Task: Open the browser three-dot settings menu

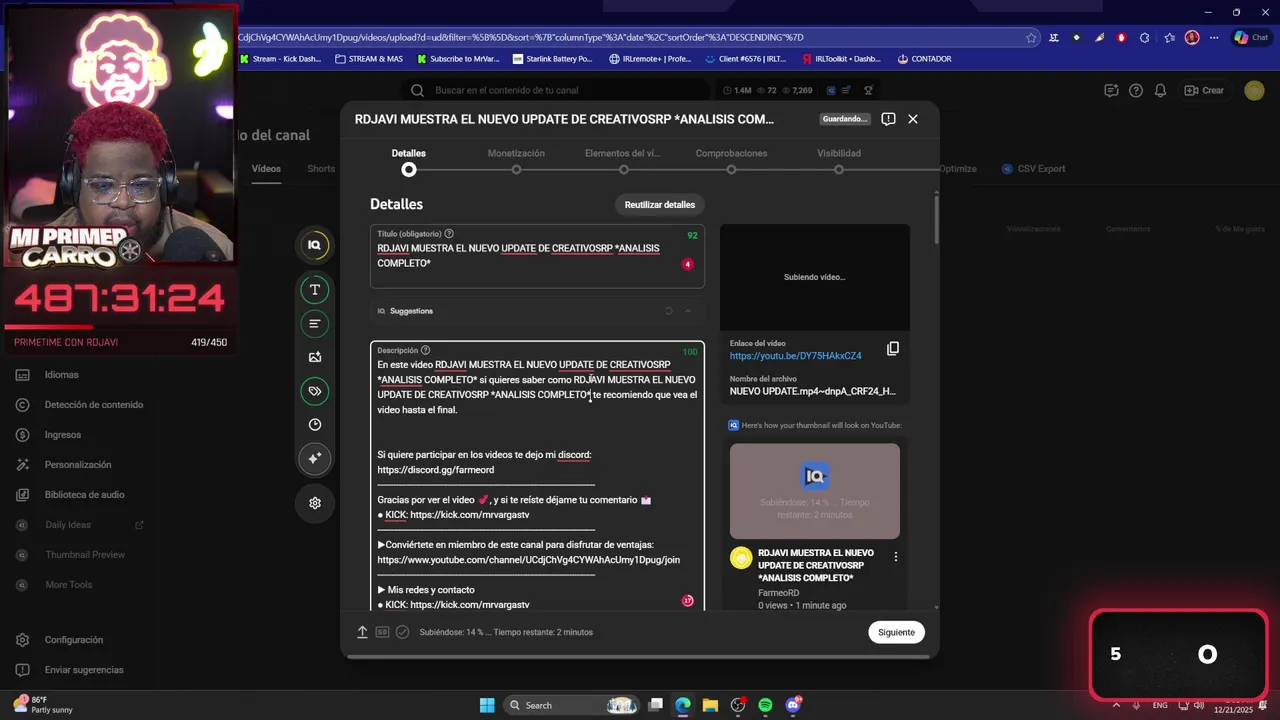Action: click(x=1214, y=38)
